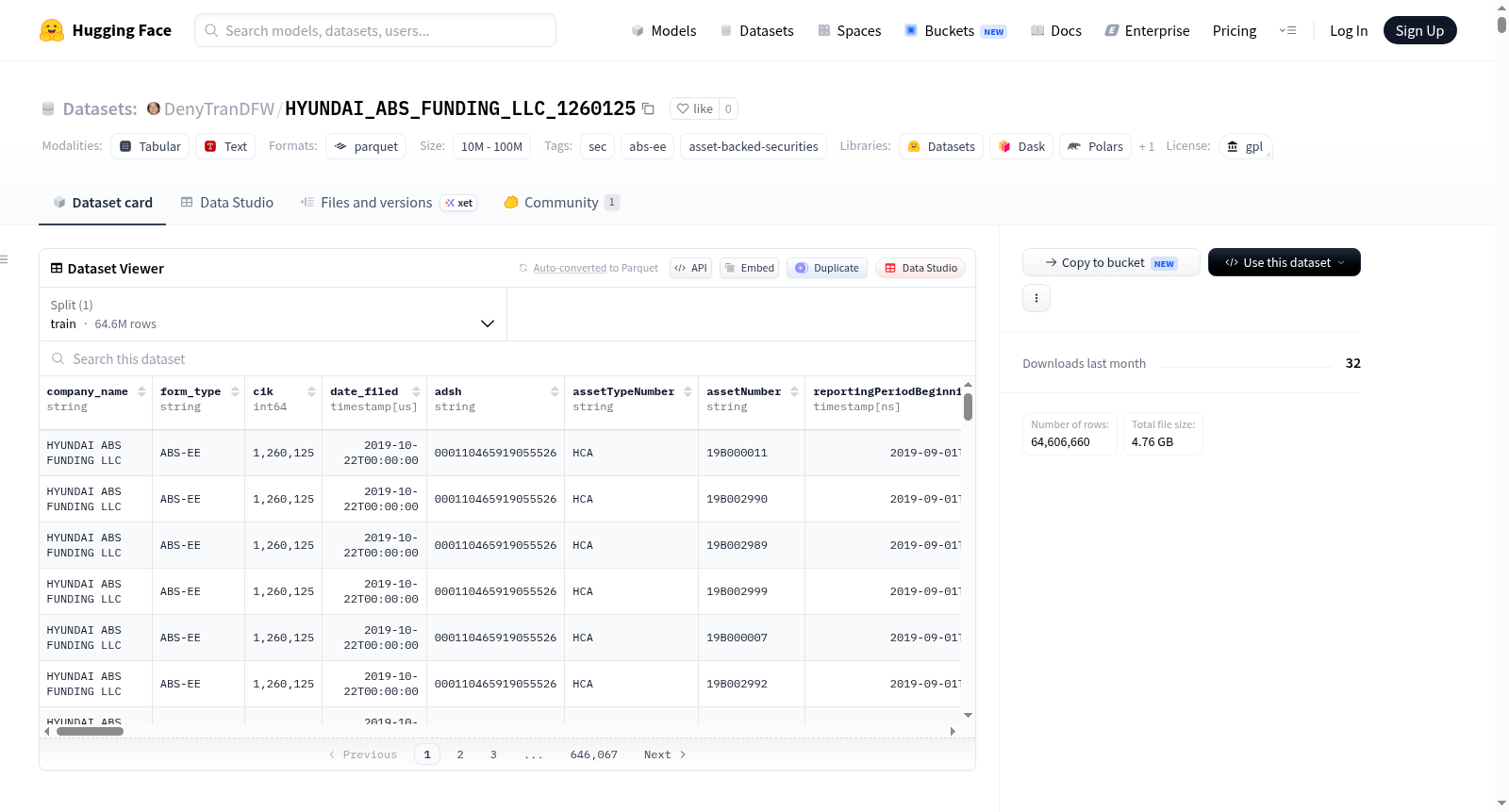Image resolution: width=1509 pixels, height=812 pixels.
Task: Switch to the Data Studio tab
Action: (227, 202)
